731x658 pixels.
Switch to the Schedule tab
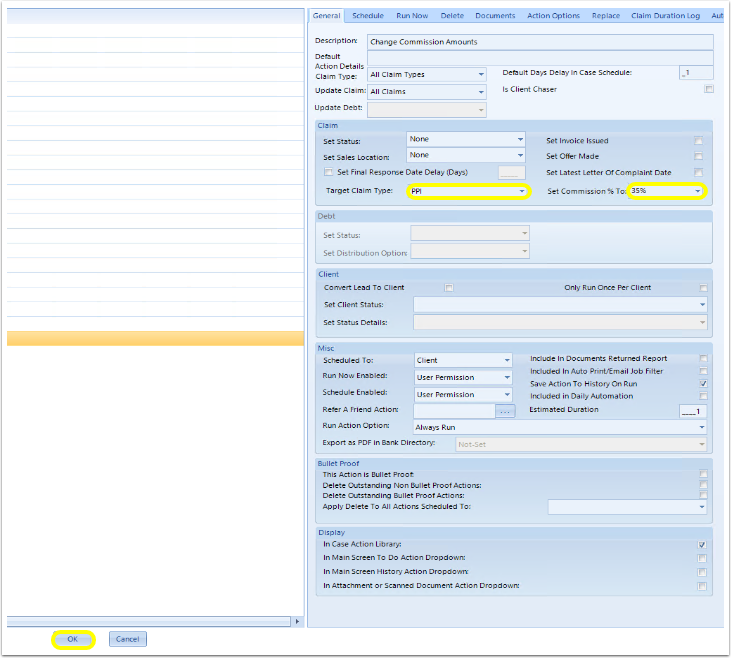click(368, 16)
